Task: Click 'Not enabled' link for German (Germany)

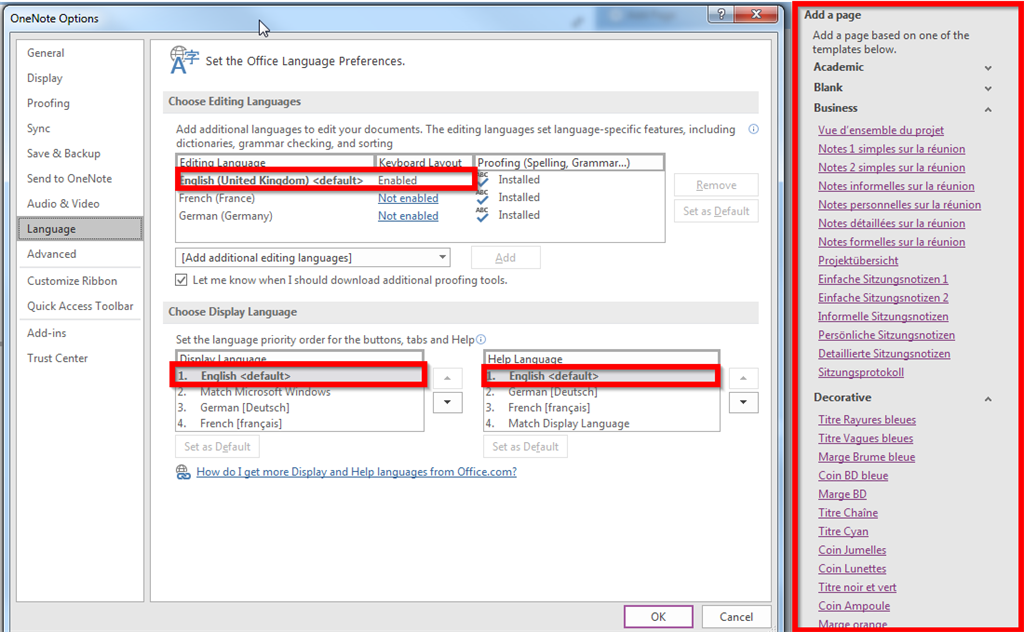Action: (408, 215)
